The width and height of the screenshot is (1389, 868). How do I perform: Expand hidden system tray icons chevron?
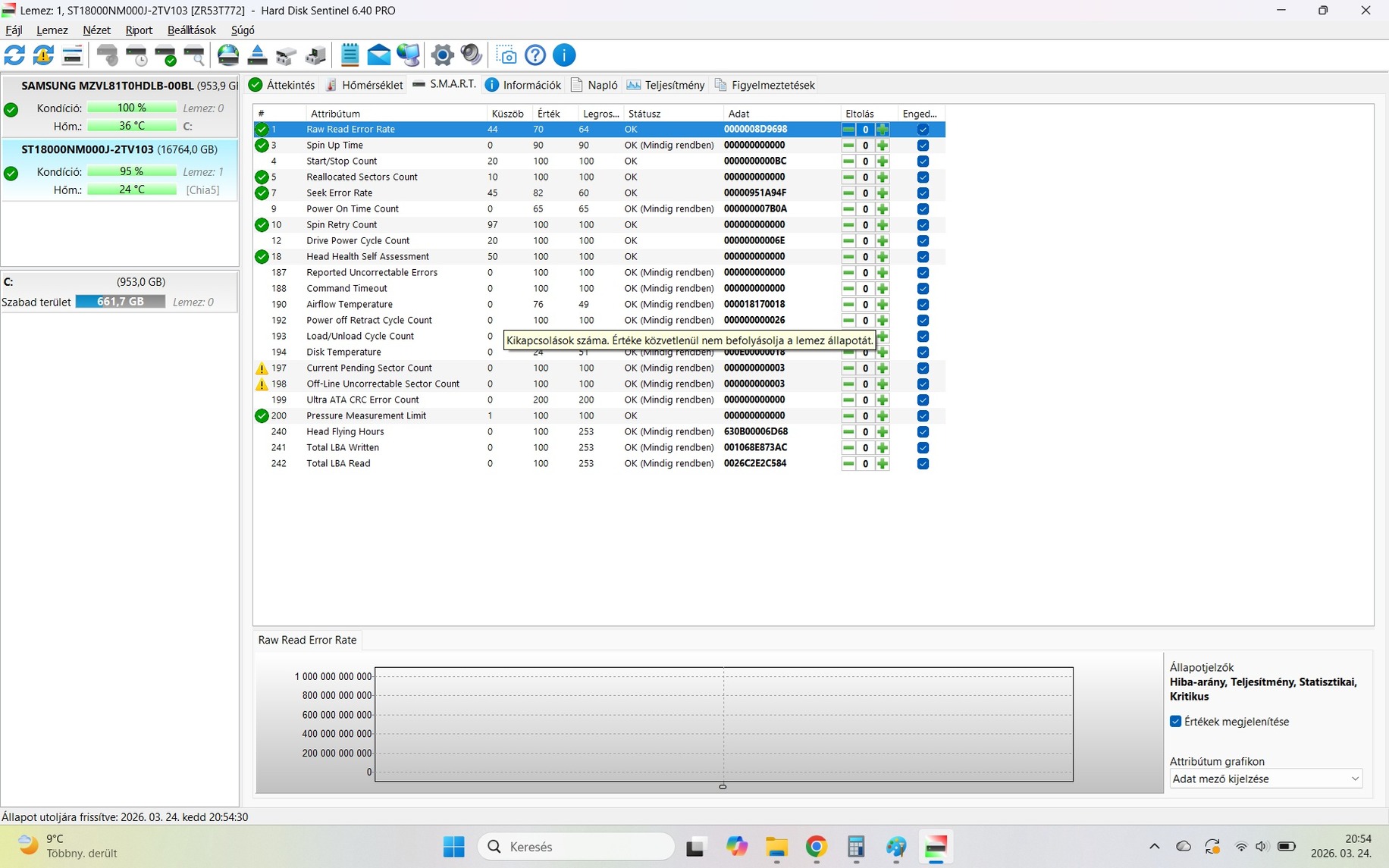[1154, 847]
